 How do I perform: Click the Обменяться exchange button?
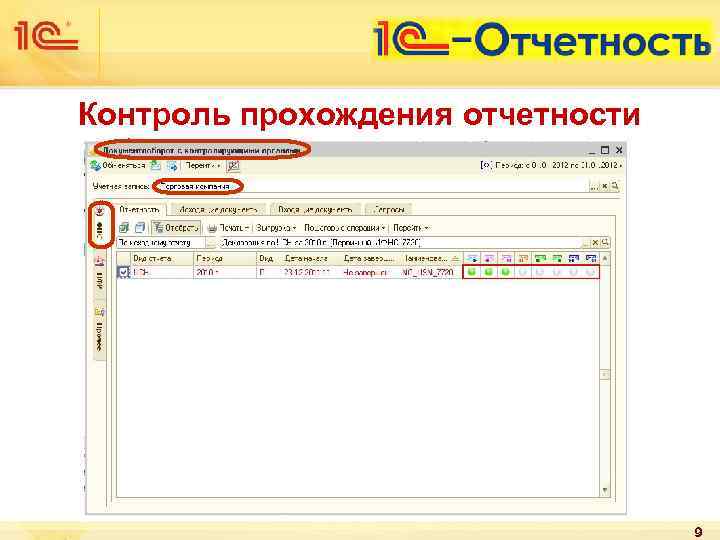tap(118, 165)
